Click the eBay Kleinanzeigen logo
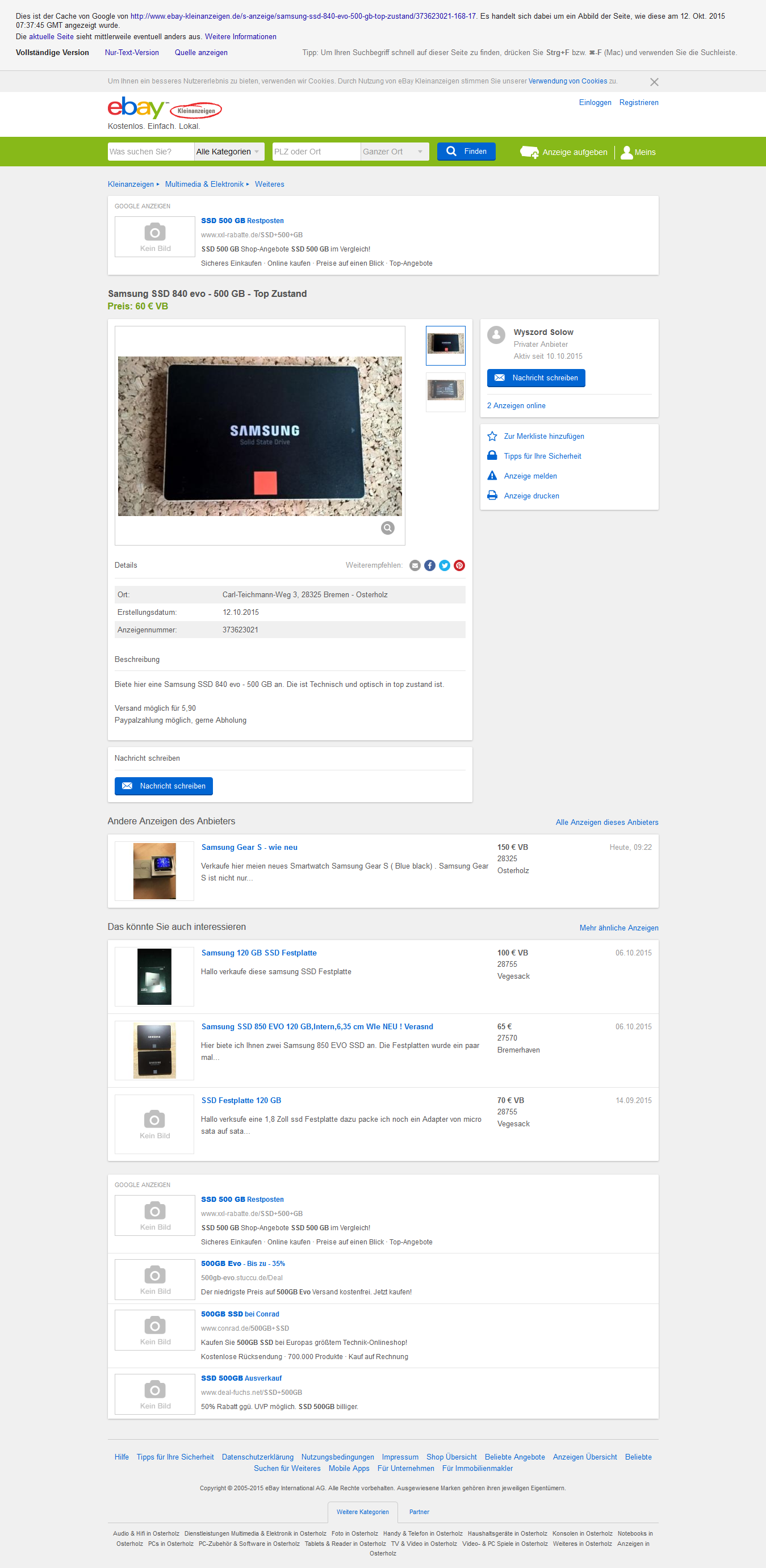The image size is (766, 1568). (x=165, y=108)
